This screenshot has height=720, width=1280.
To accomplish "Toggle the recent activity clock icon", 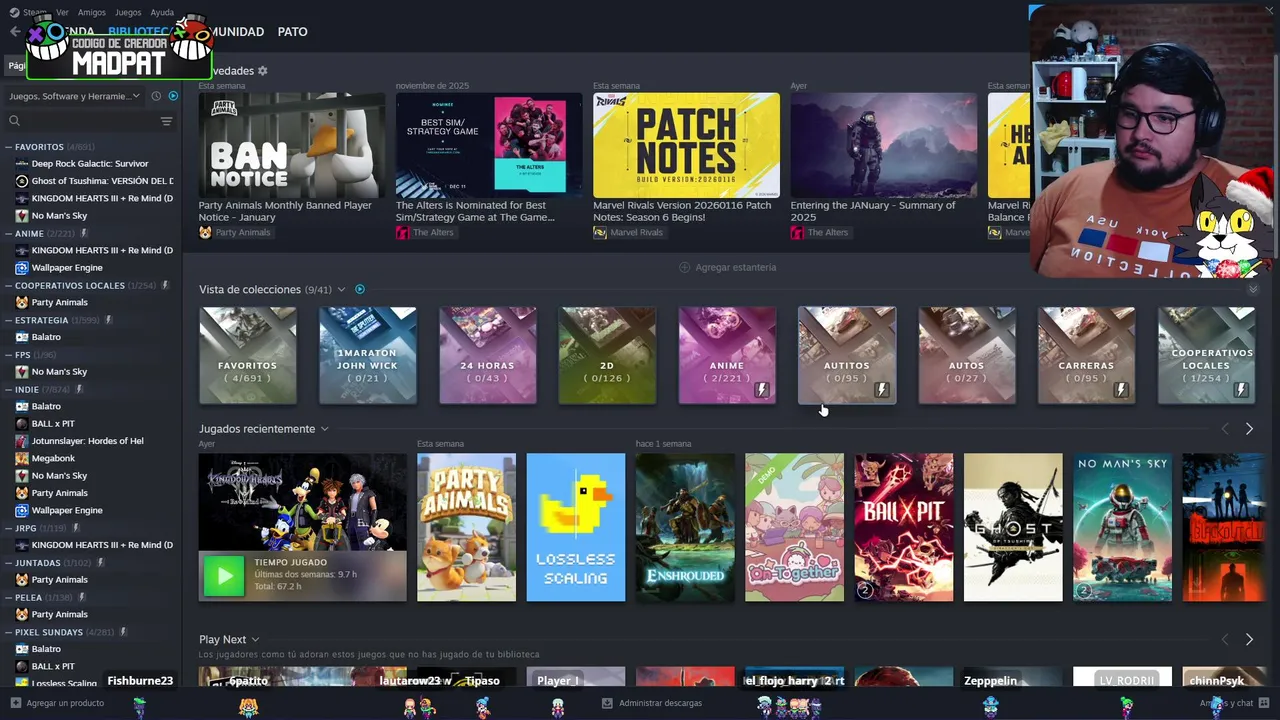I will coord(156,96).
